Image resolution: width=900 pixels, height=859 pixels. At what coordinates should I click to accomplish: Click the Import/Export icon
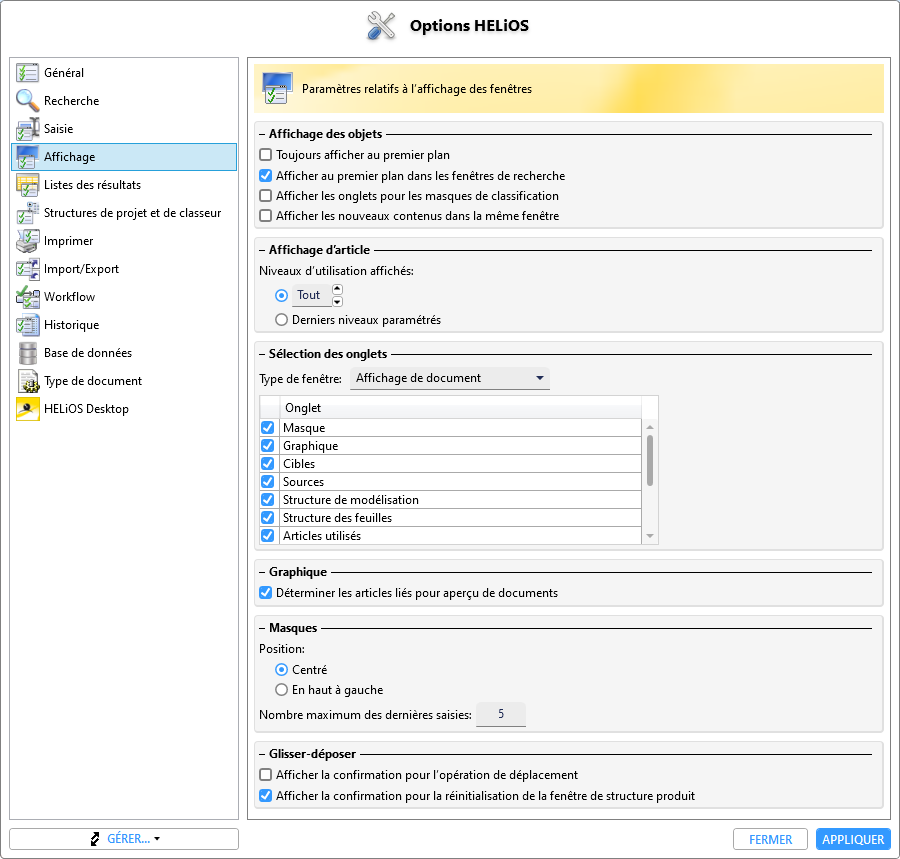click(28, 269)
